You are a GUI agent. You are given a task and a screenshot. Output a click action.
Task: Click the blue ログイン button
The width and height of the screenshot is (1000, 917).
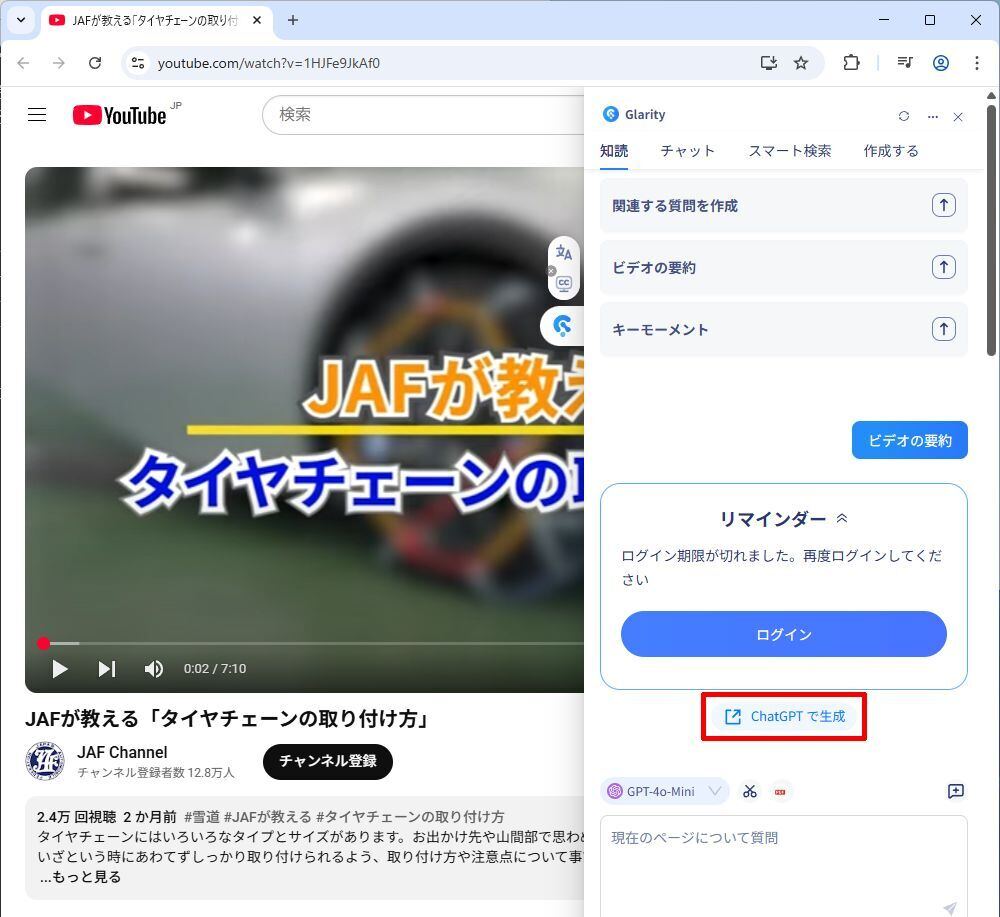tap(783, 634)
